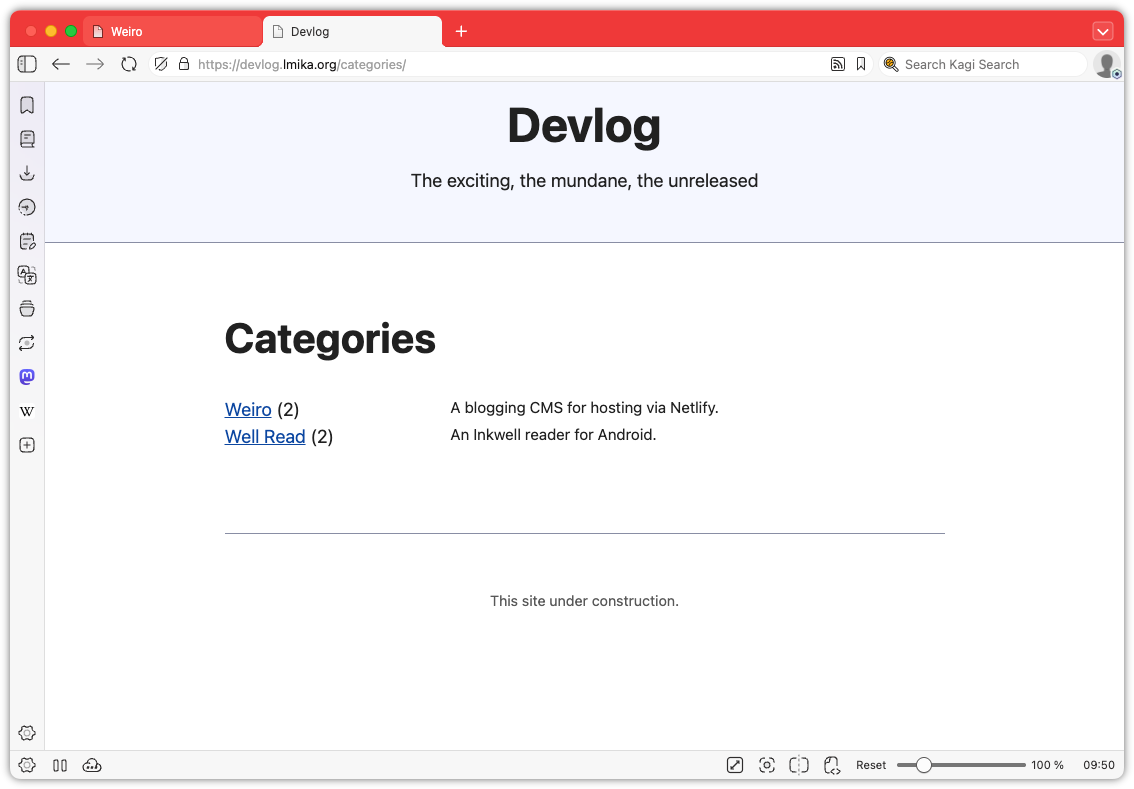This screenshot has width=1134, height=789.
Task: Open Downloads from the sidebar
Action: (27, 172)
